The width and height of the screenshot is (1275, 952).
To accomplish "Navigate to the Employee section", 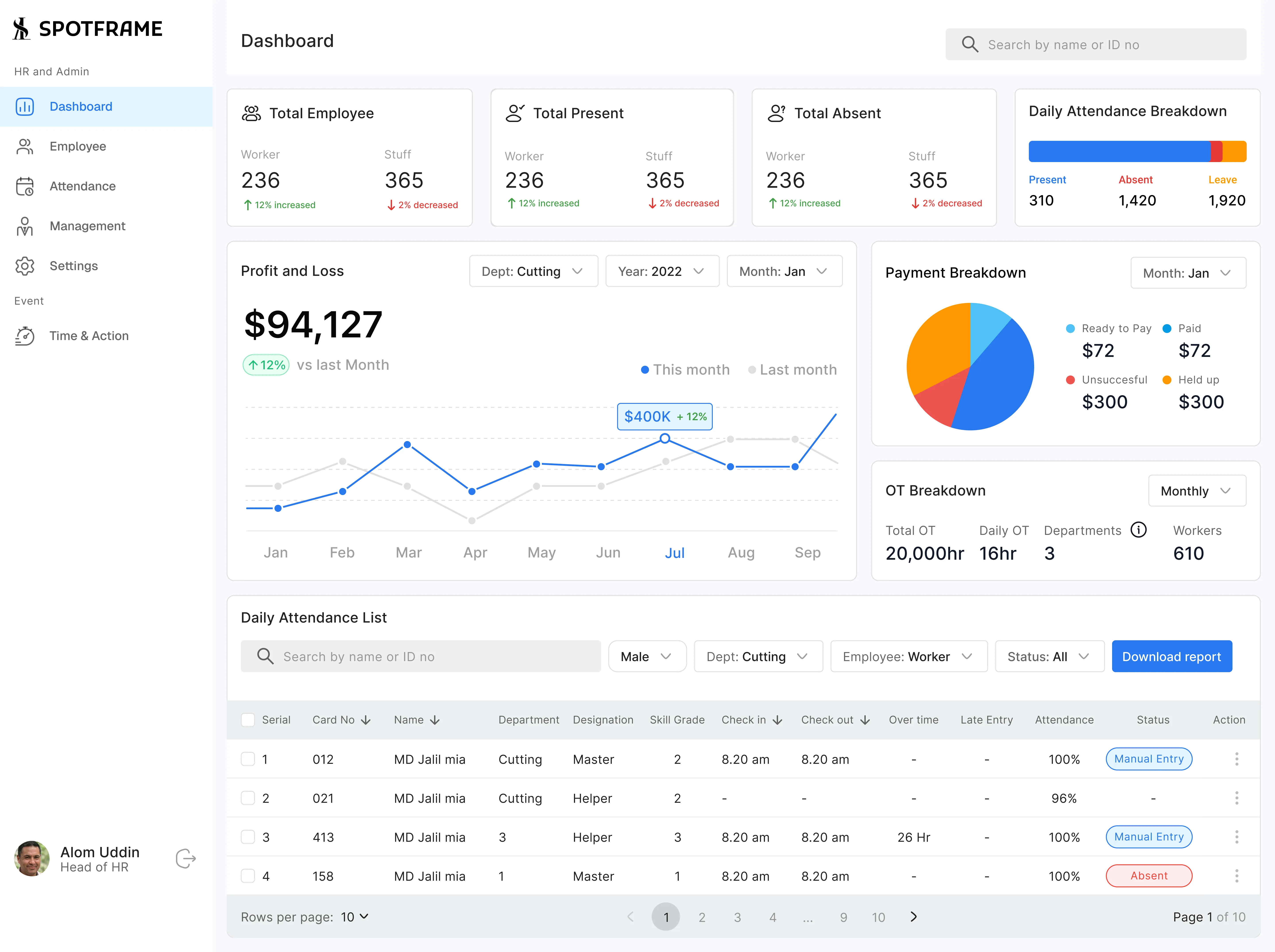I will [x=78, y=146].
